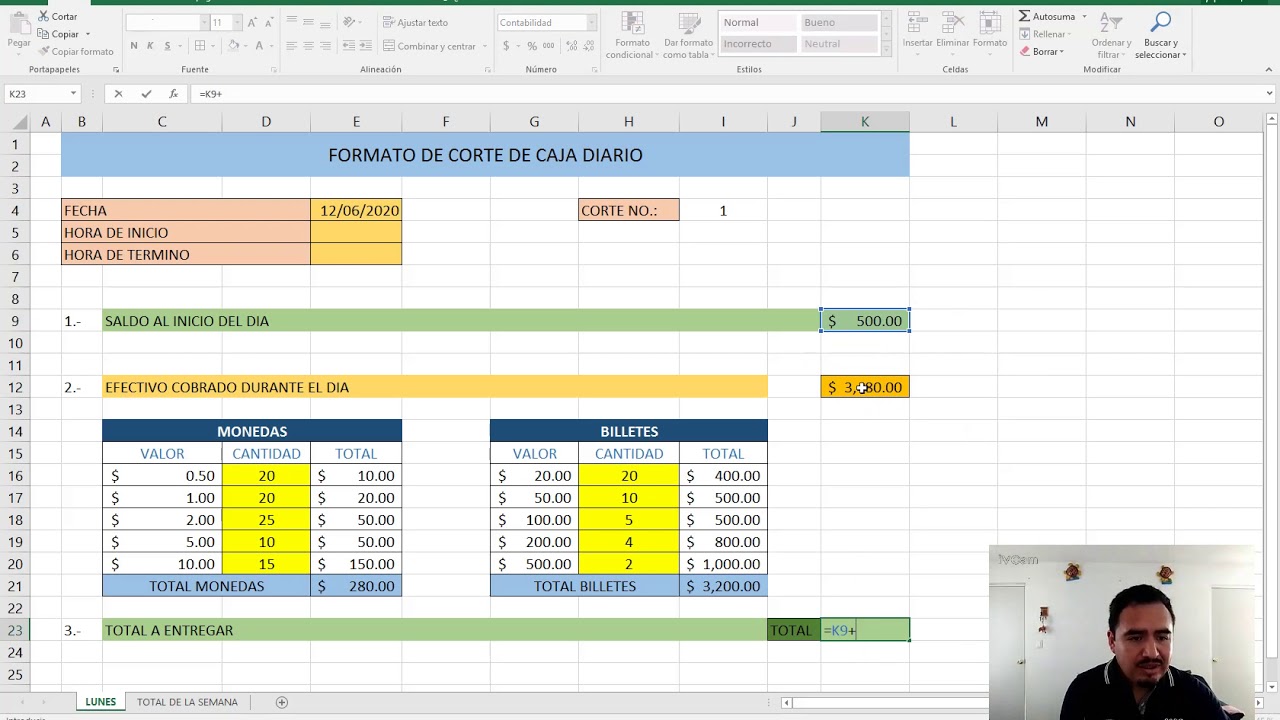The width and height of the screenshot is (1280, 720).
Task: Click Ajustar texto (wrap text)
Action: [415, 22]
